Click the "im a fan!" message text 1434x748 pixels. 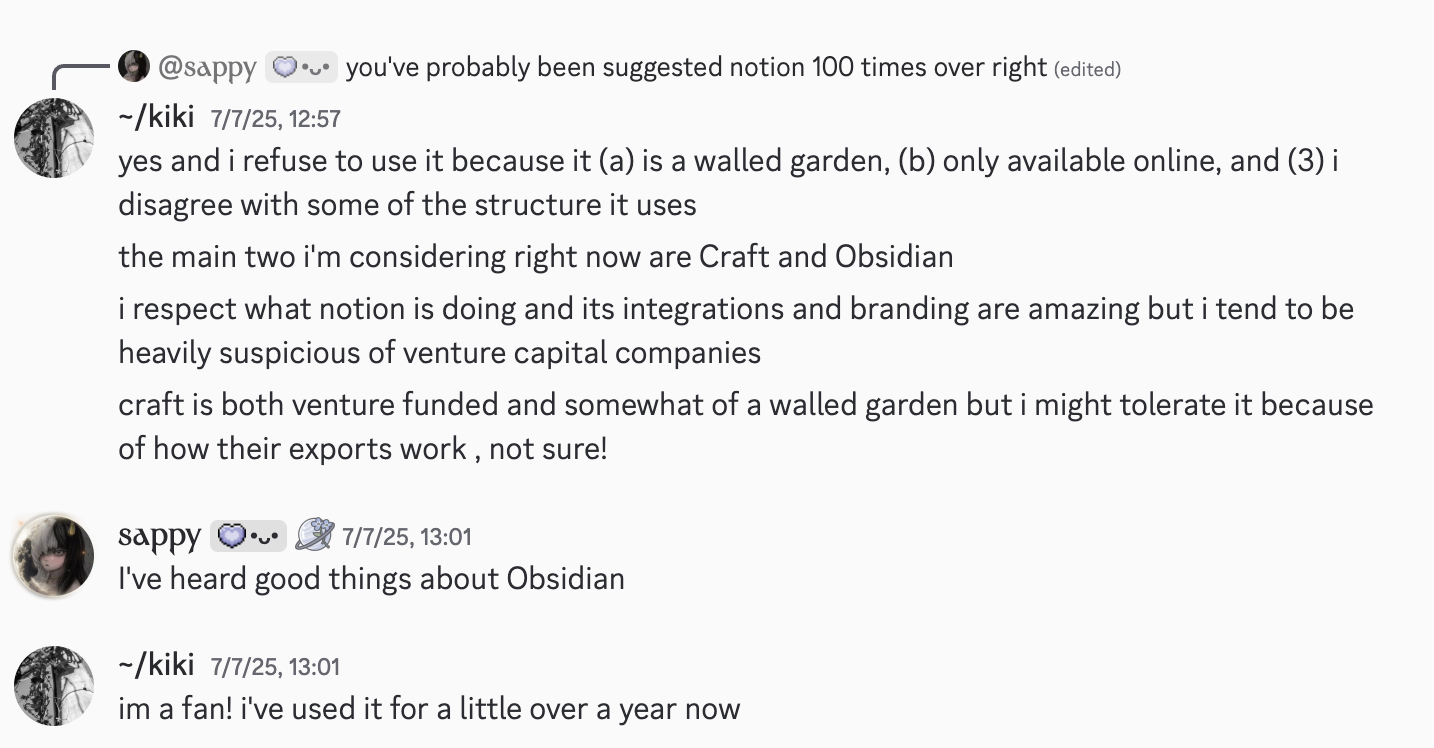click(x=429, y=709)
